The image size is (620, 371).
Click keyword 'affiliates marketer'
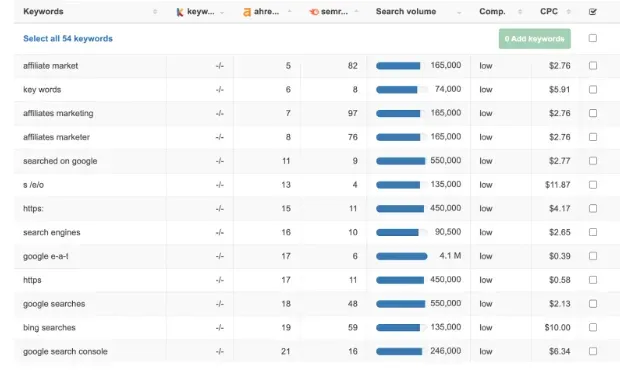[56, 137]
